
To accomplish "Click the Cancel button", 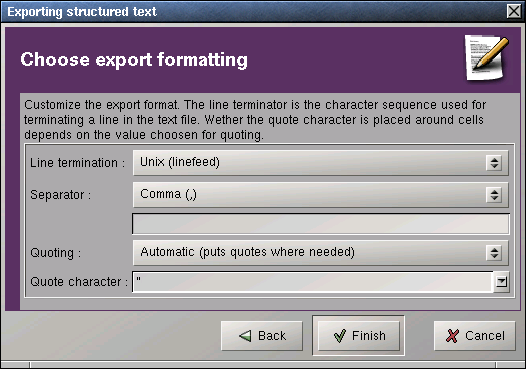I will [x=475, y=336].
